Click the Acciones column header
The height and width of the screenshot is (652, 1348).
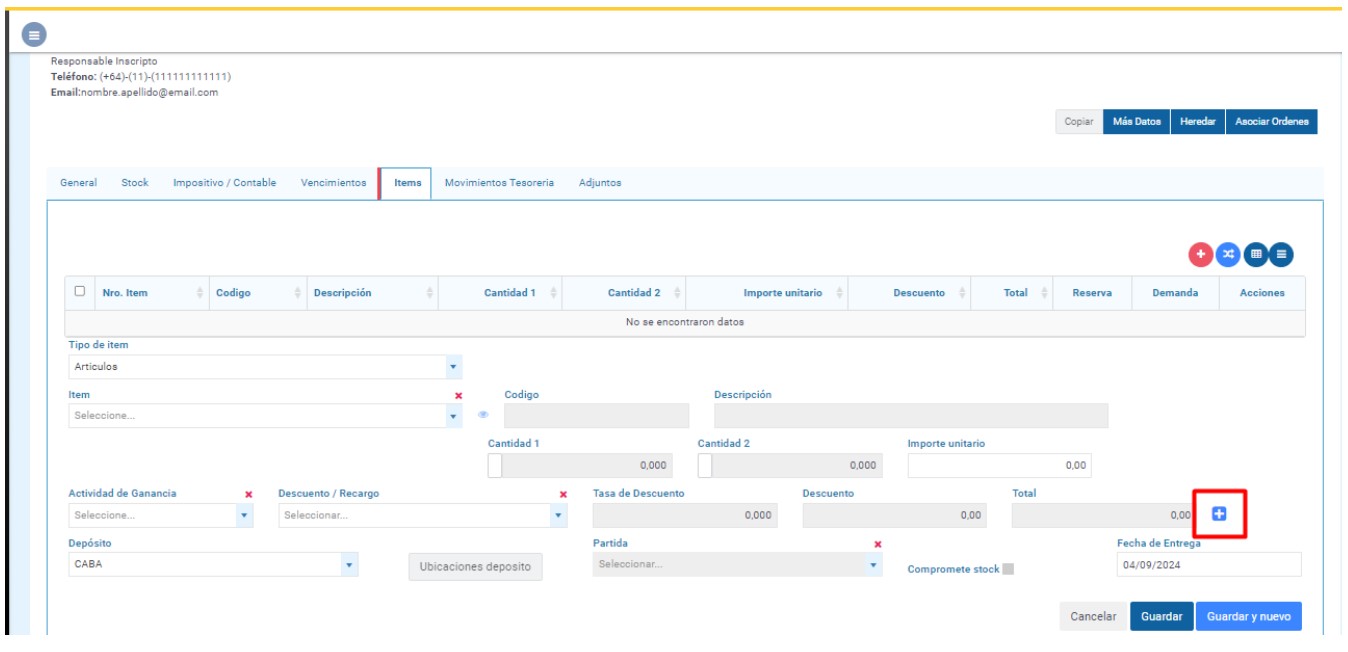[x=1262, y=293]
